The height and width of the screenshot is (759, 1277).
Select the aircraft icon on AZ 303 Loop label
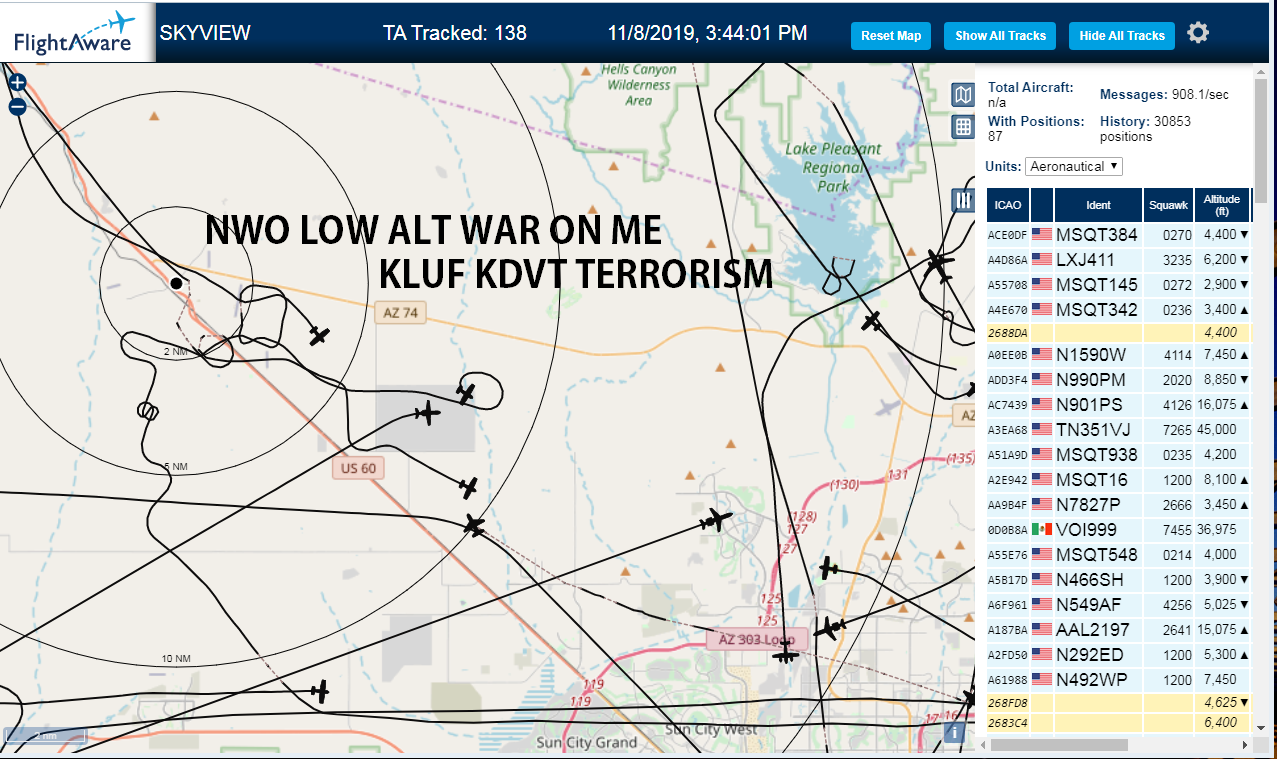(x=787, y=653)
